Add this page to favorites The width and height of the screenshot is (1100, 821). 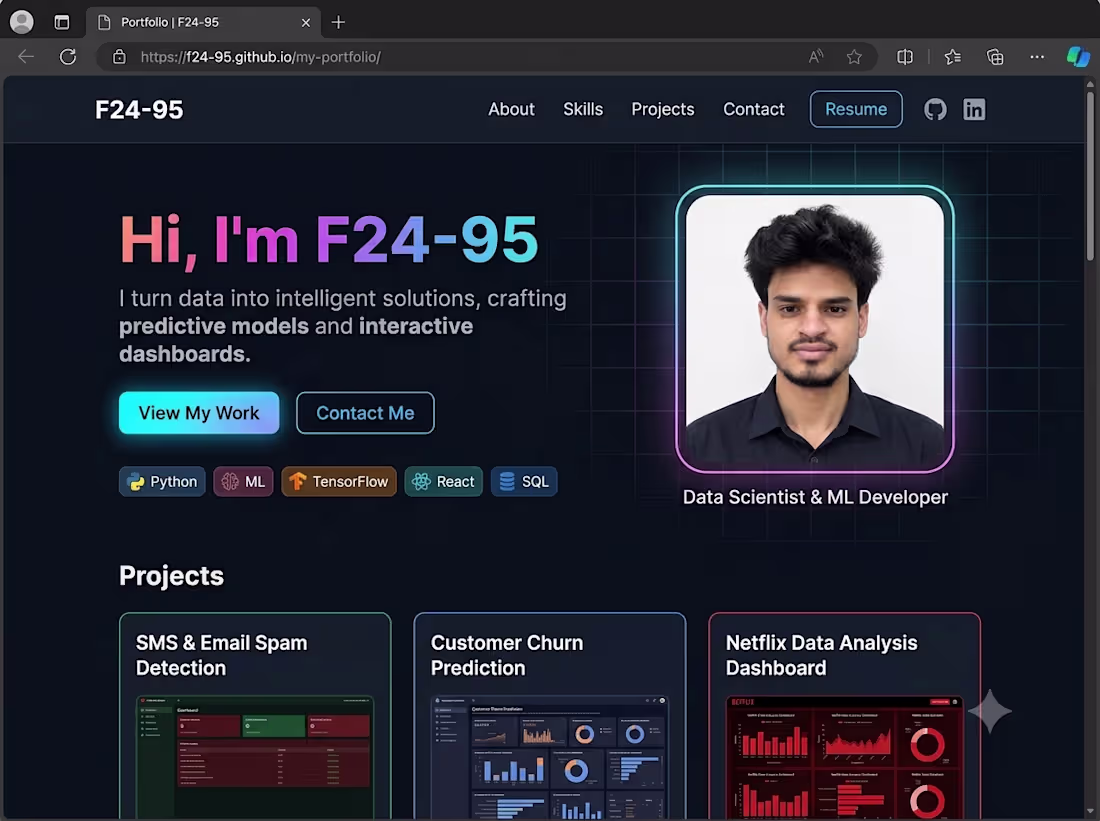click(x=854, y=57)
